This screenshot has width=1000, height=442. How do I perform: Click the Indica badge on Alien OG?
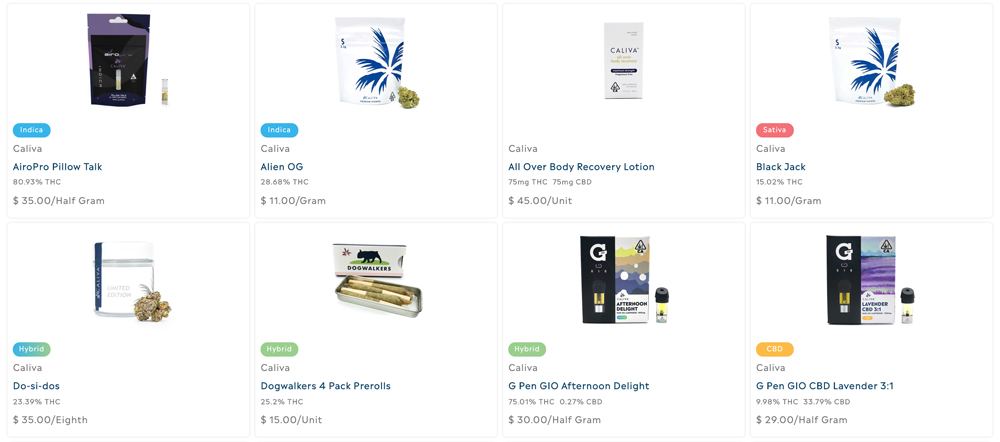279,130
